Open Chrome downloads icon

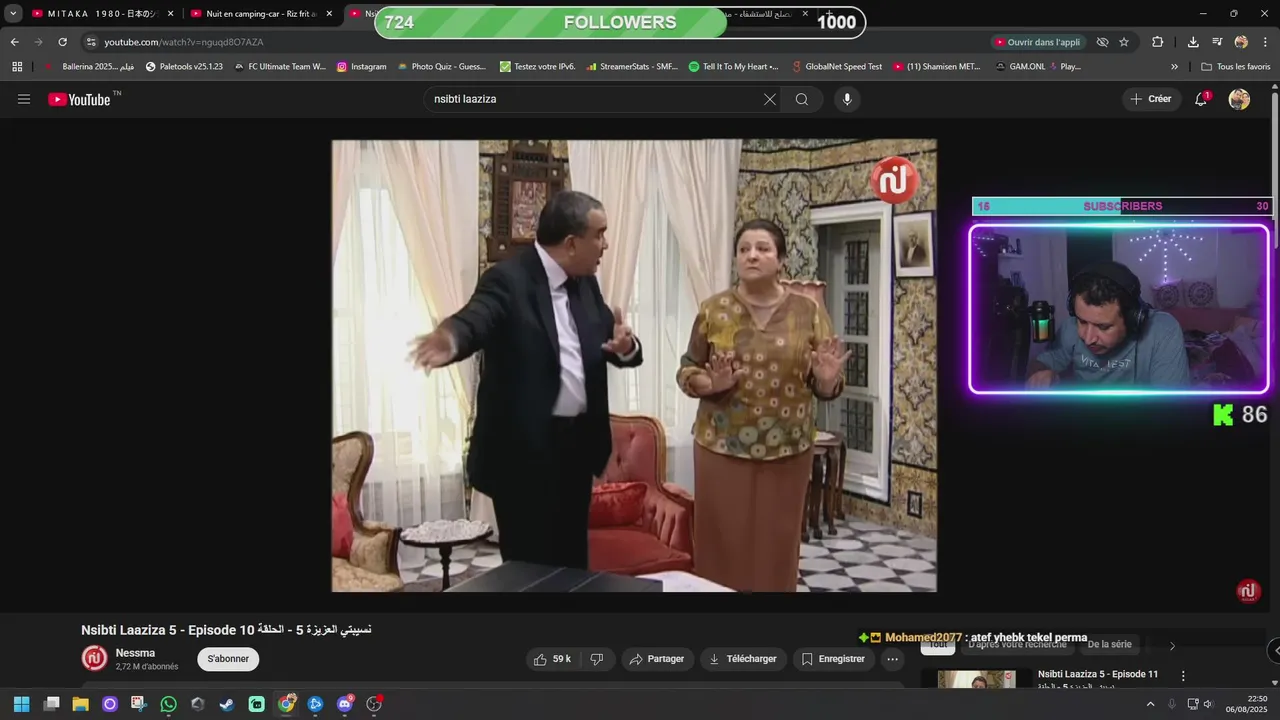click(1193, 42)
